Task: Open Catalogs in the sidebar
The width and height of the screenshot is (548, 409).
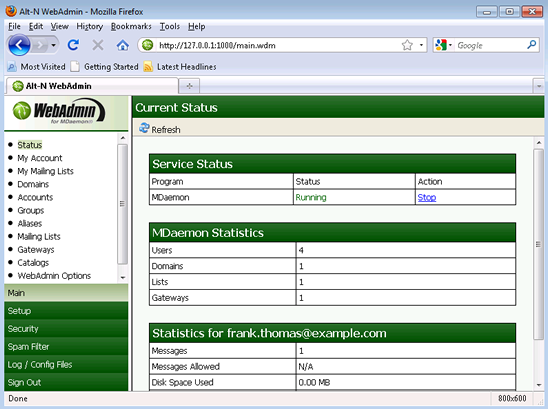Action: (x=33, y=263)
